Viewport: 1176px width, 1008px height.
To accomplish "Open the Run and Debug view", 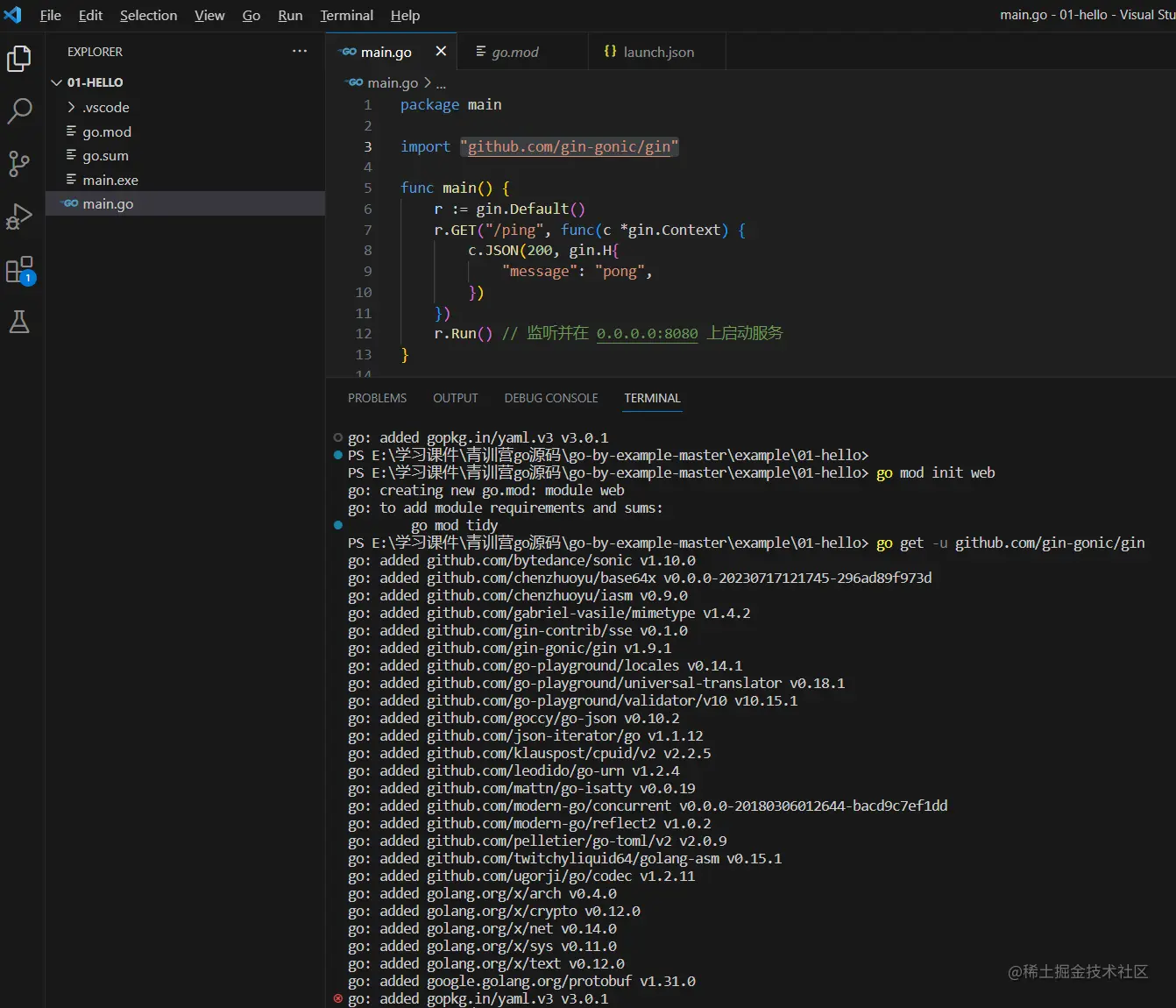I will [19, 217].
